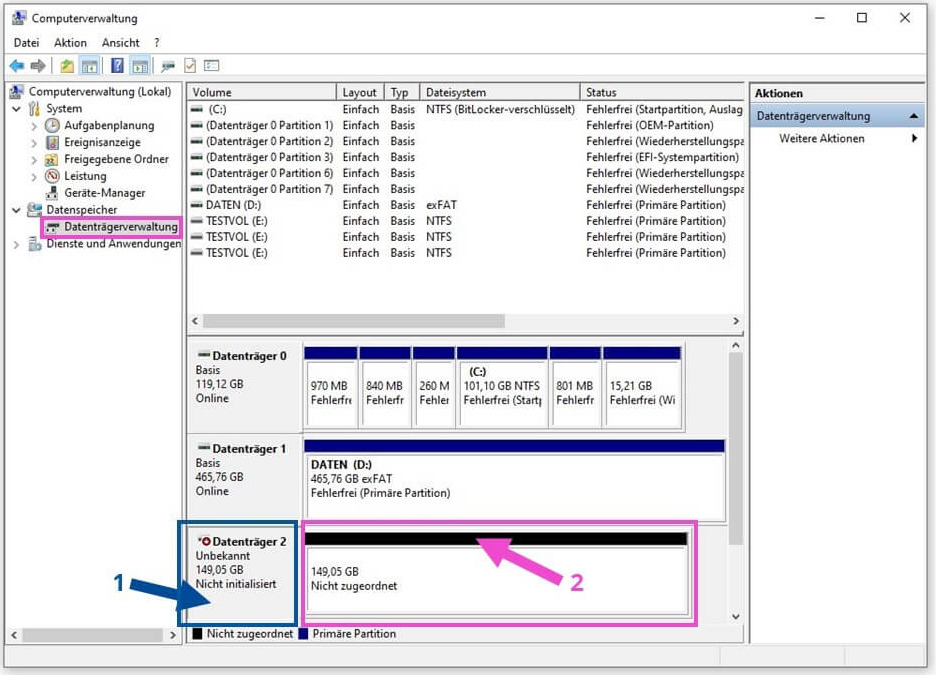Click the Computerverwaltung (Lokal) root icon
936x675 pixels.
[17, 91]
